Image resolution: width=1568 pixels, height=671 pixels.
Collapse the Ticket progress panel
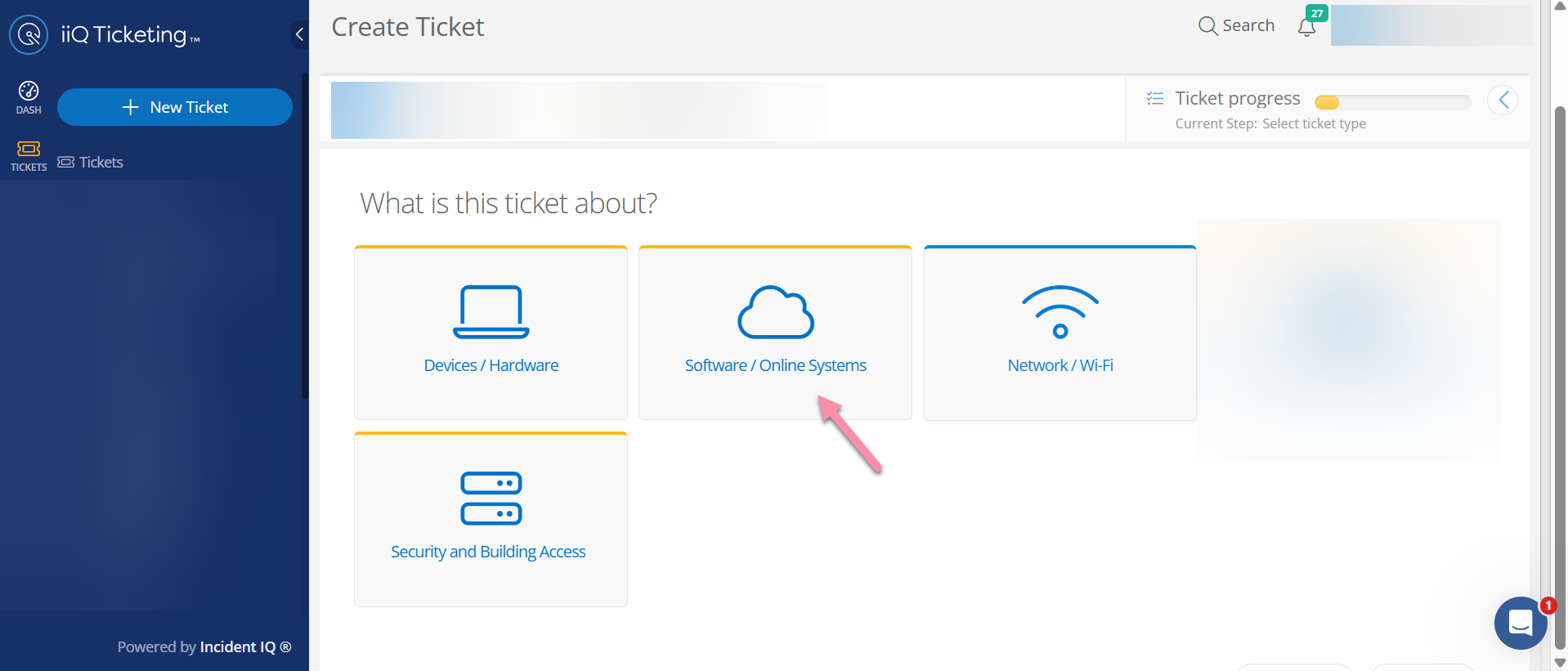point(1502,101)
